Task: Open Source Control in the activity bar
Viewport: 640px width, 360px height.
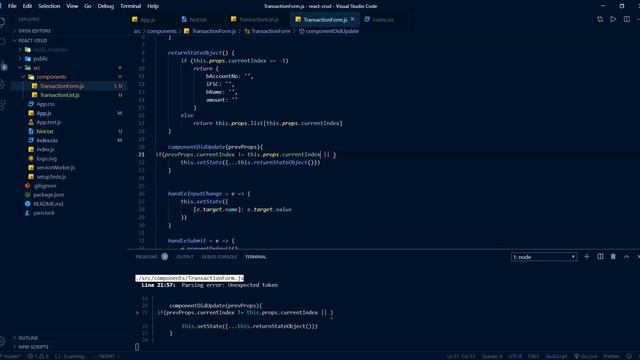Action: pos(3,66)
